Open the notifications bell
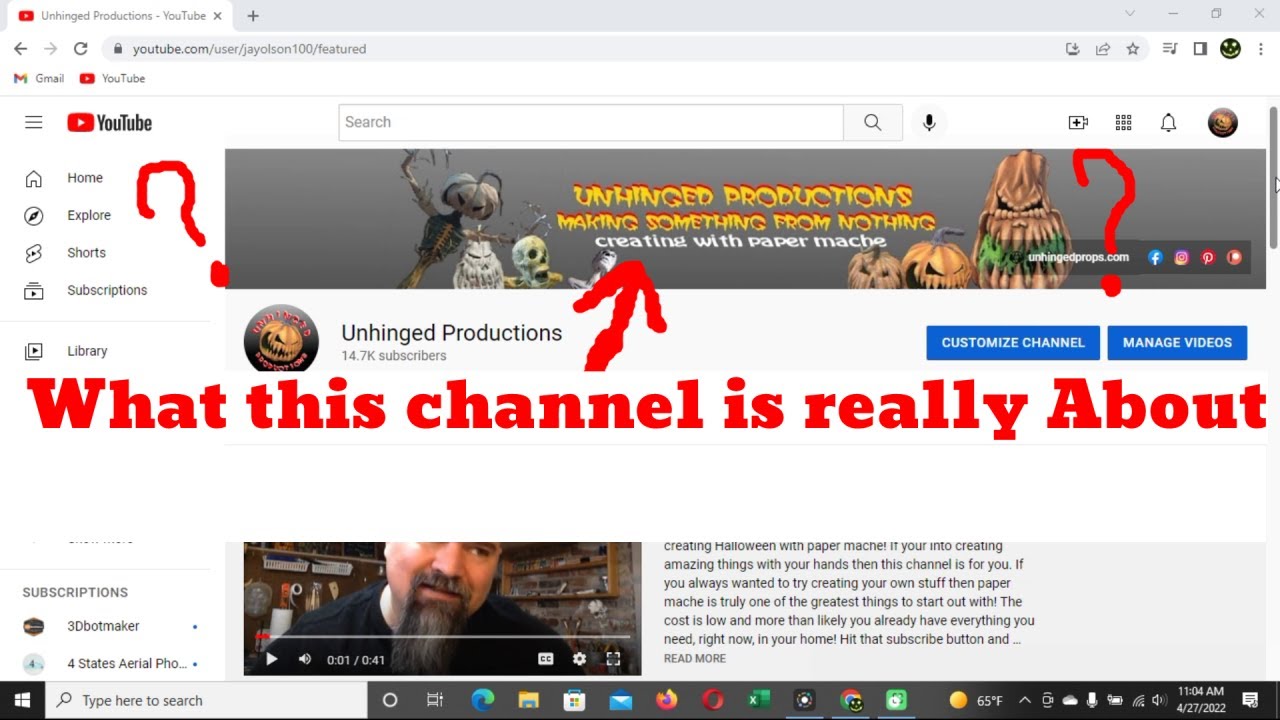1280x720 pixels. [x=1168, y=122]
